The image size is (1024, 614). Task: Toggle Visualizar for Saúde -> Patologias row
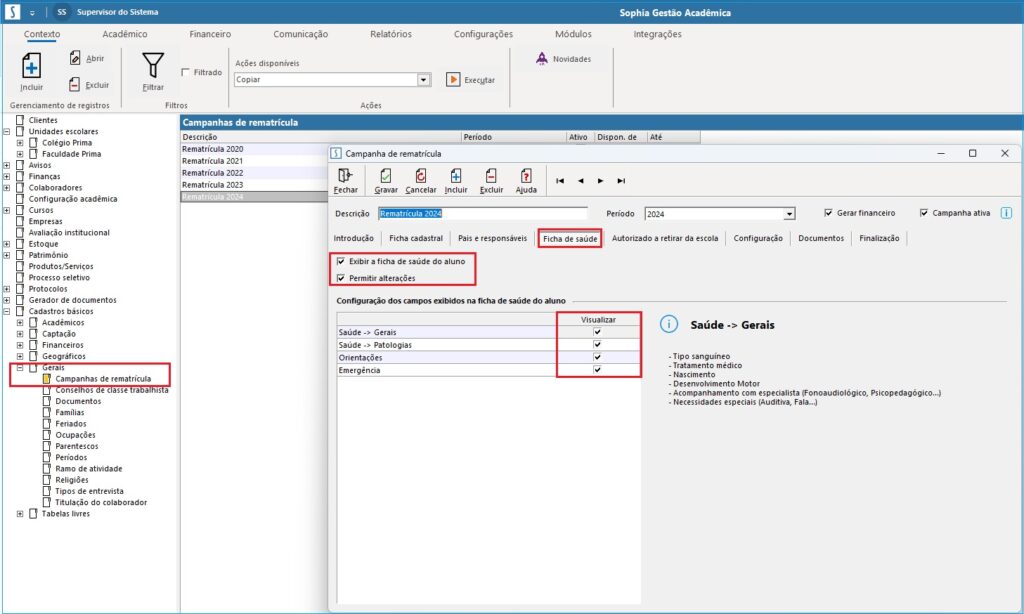pos(597,344)
